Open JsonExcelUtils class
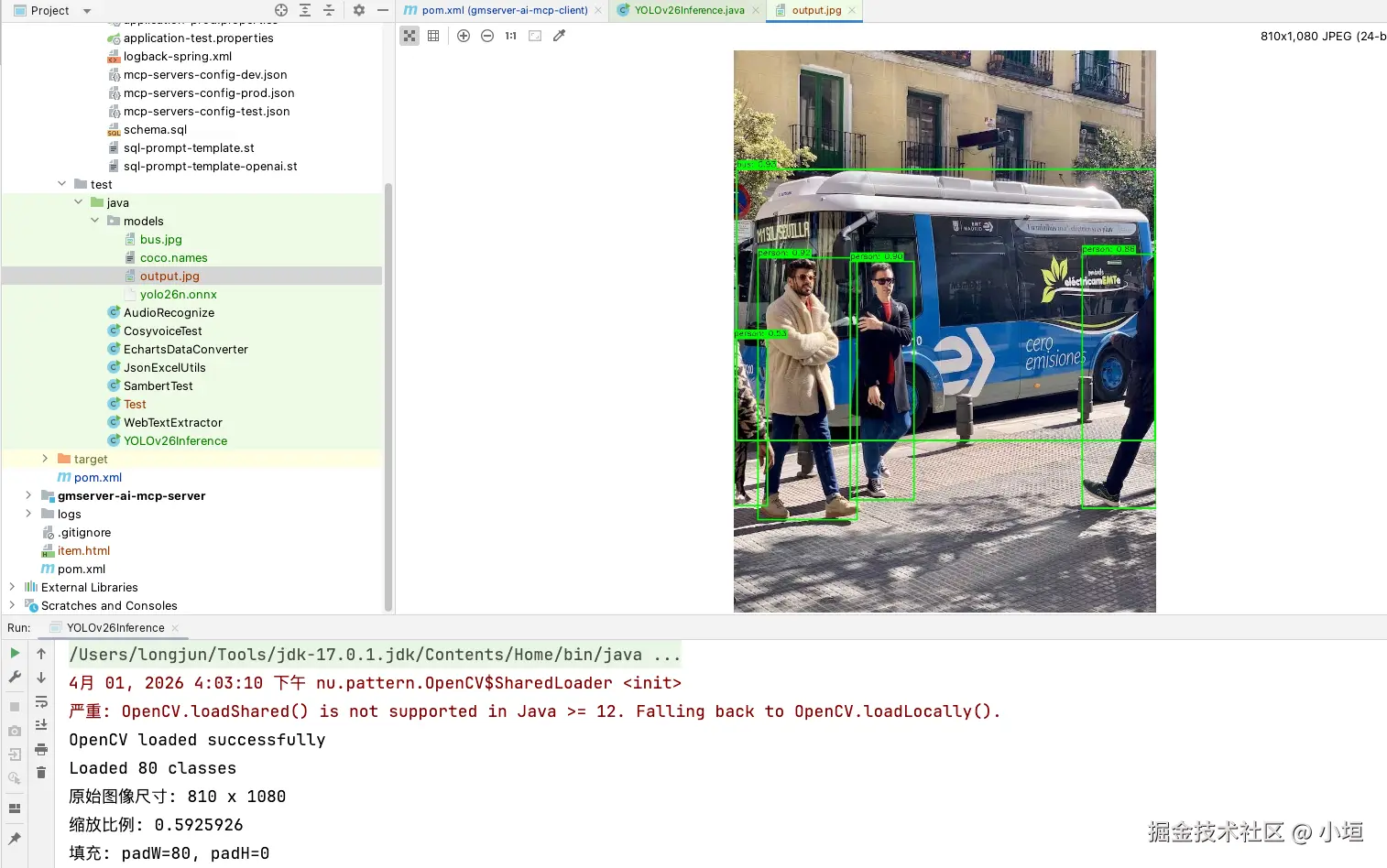The width and height of the screenshot is (1387, 868). [165, 367]
